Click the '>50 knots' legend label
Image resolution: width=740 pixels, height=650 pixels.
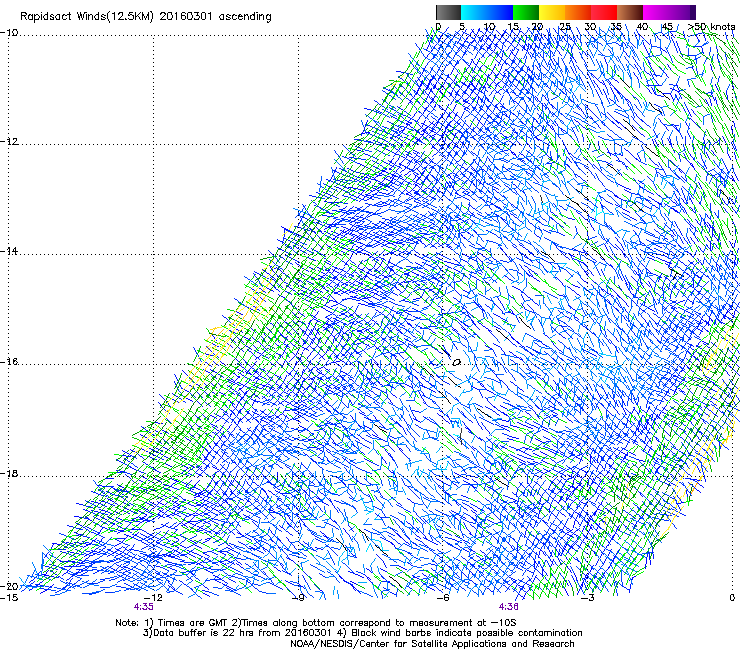pyautogui.click(x=712, y=27)
